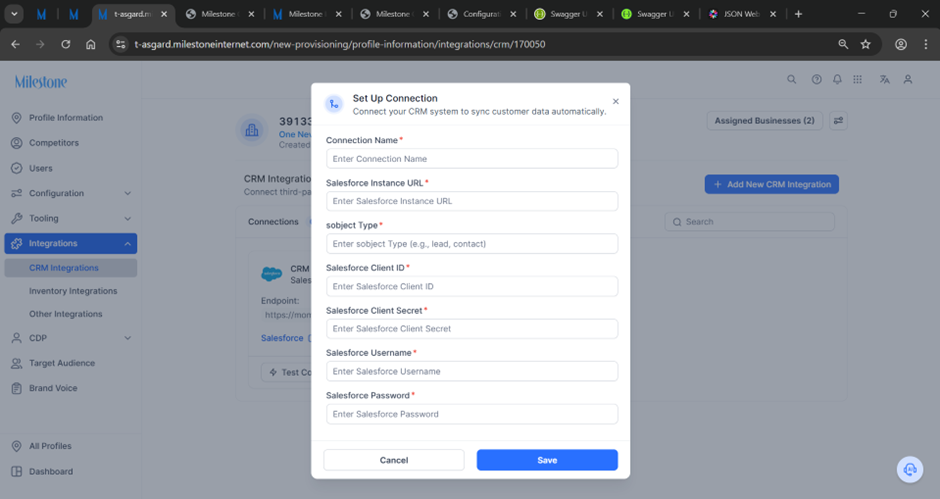Save the new CRM connection
This screenshot has height=499, width=940.
pyautogui.click(x=547, y=460)
